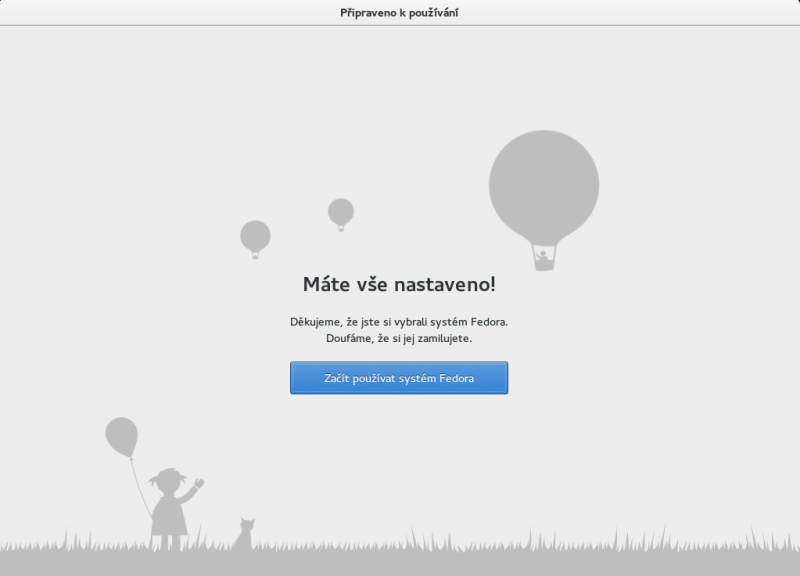The height and width of the screenshot is (576, 800).
Task: Click the "Doufáme, že si jej zamilujete" text
Action: [399, 339]
